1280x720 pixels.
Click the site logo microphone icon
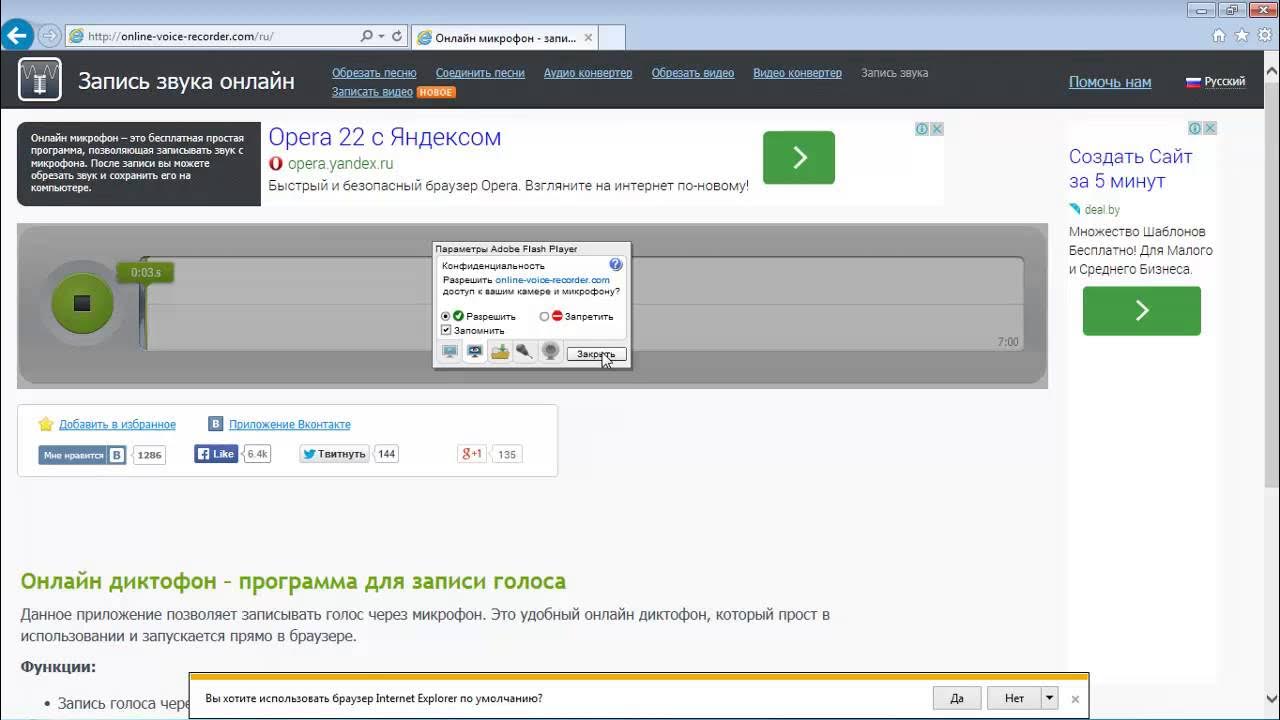[40, 80]
